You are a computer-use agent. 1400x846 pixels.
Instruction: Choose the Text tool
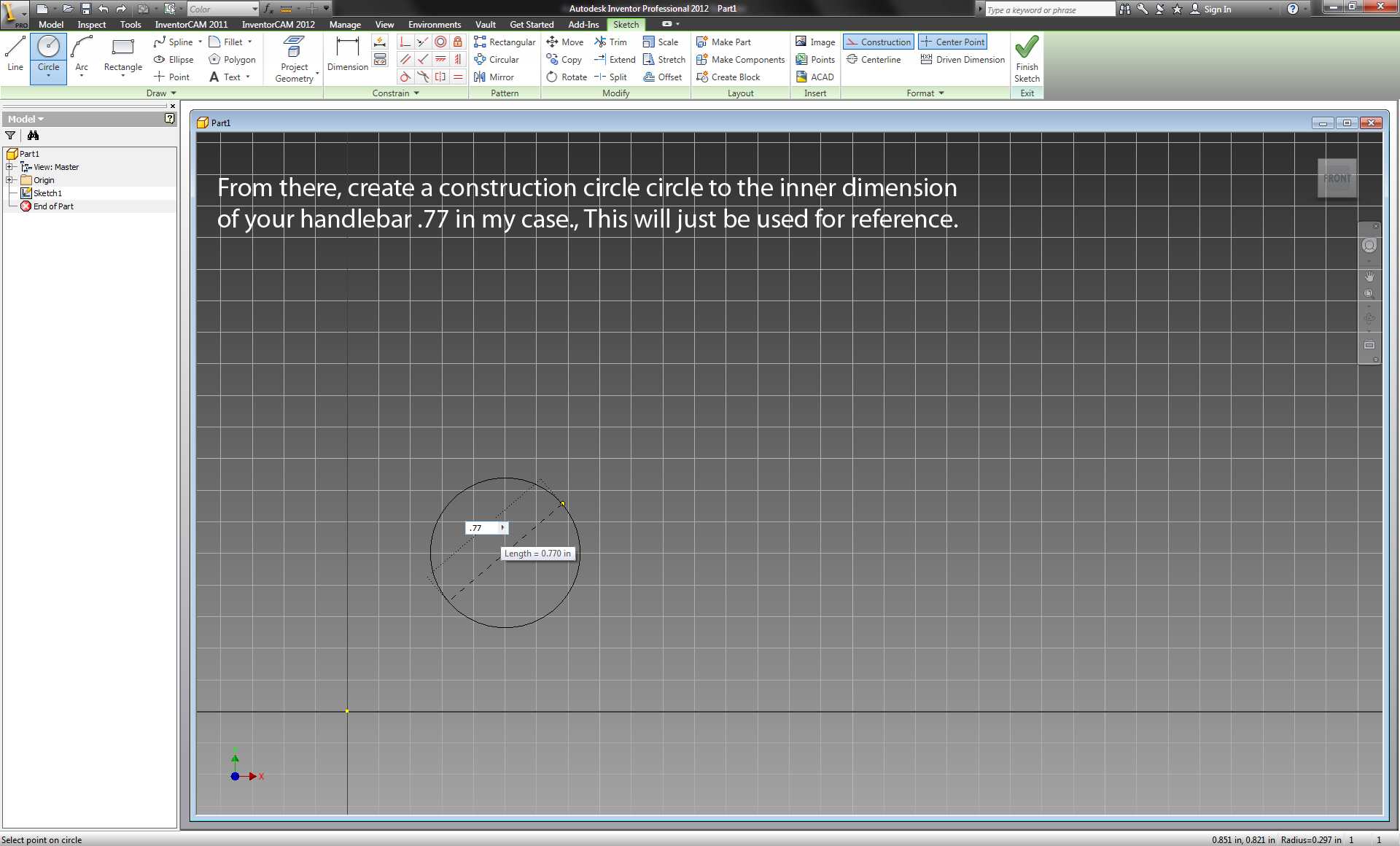coord(225,77)
